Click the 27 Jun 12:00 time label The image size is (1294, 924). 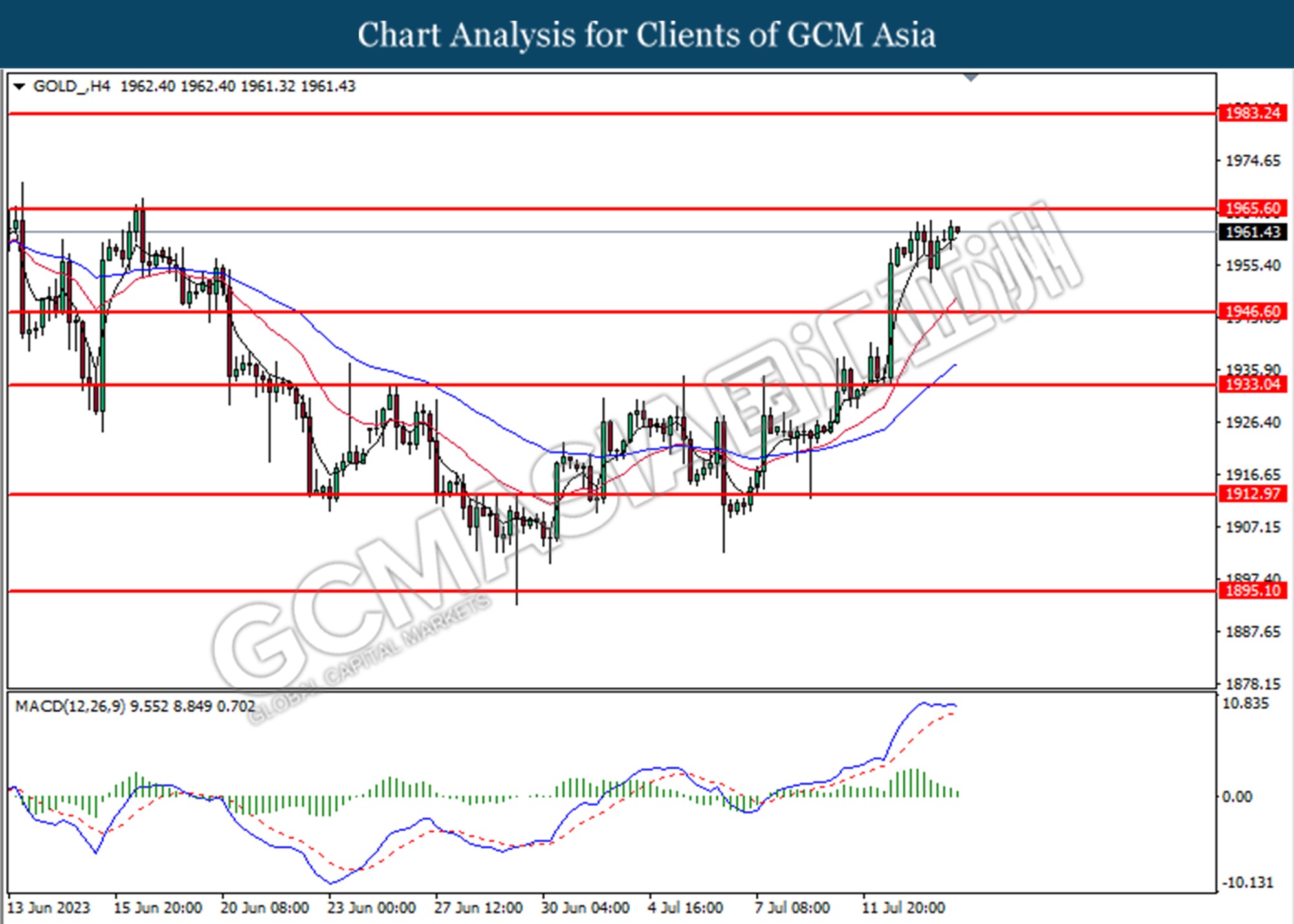point(478,908)
